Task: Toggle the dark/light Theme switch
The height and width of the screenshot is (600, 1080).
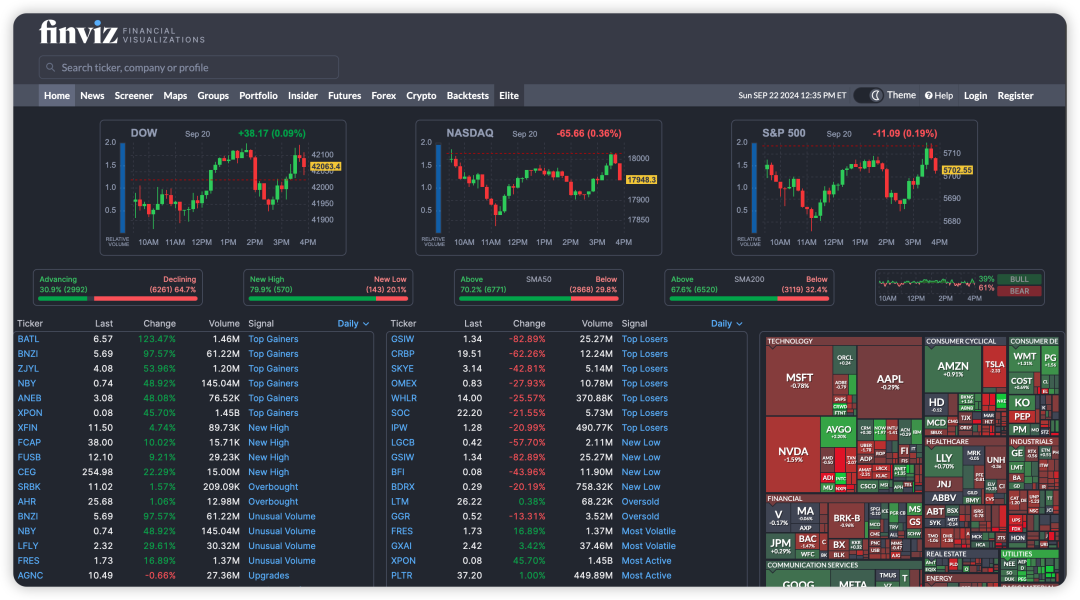Action: (869, 96)
